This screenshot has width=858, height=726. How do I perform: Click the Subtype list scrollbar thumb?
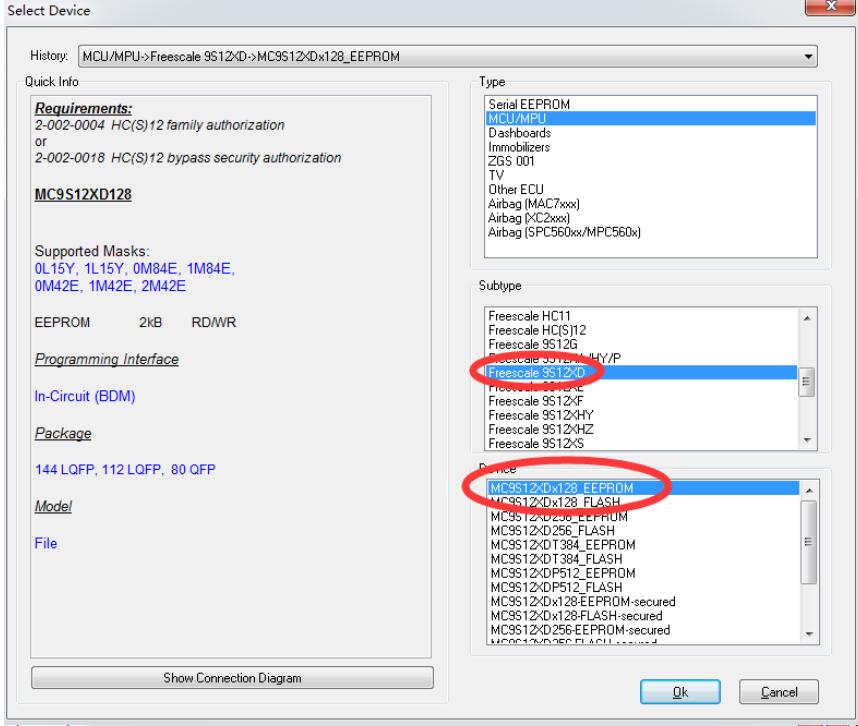807,381
